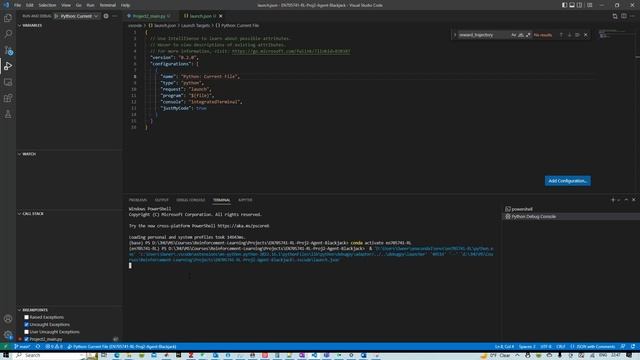Open the Source Control view
Image resolution: width=640 pixels, height=360 pixels.
point(8,50)
